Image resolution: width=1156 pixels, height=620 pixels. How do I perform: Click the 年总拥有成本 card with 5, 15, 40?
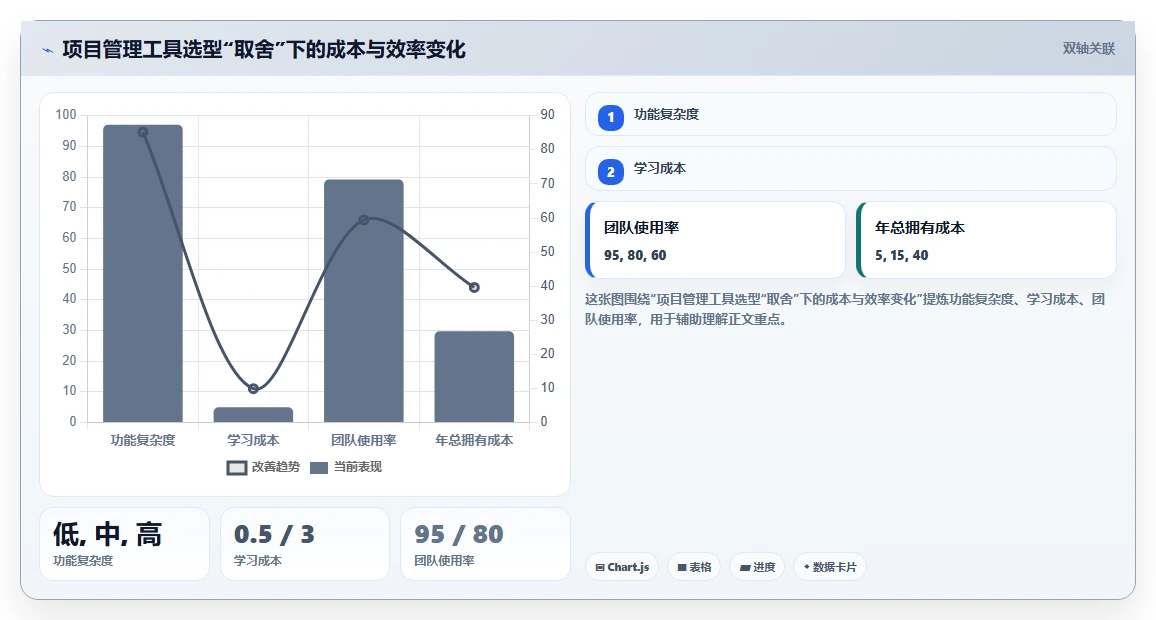click(986, 240)
